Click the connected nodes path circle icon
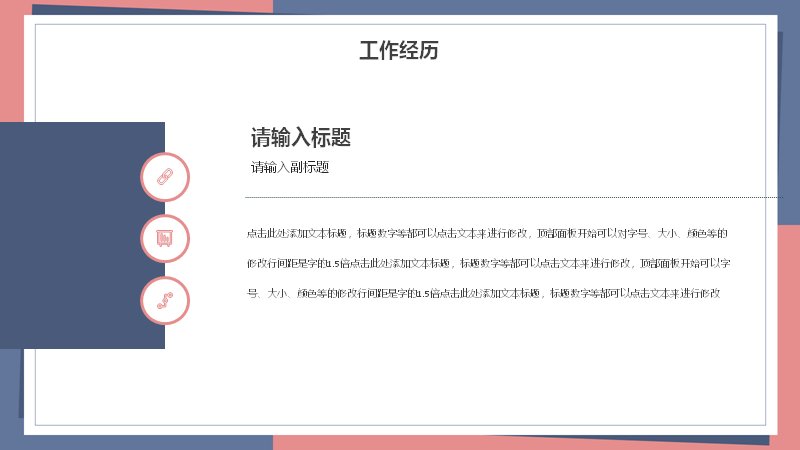Viewport: 800px width, 450px height. pos(165,301)
